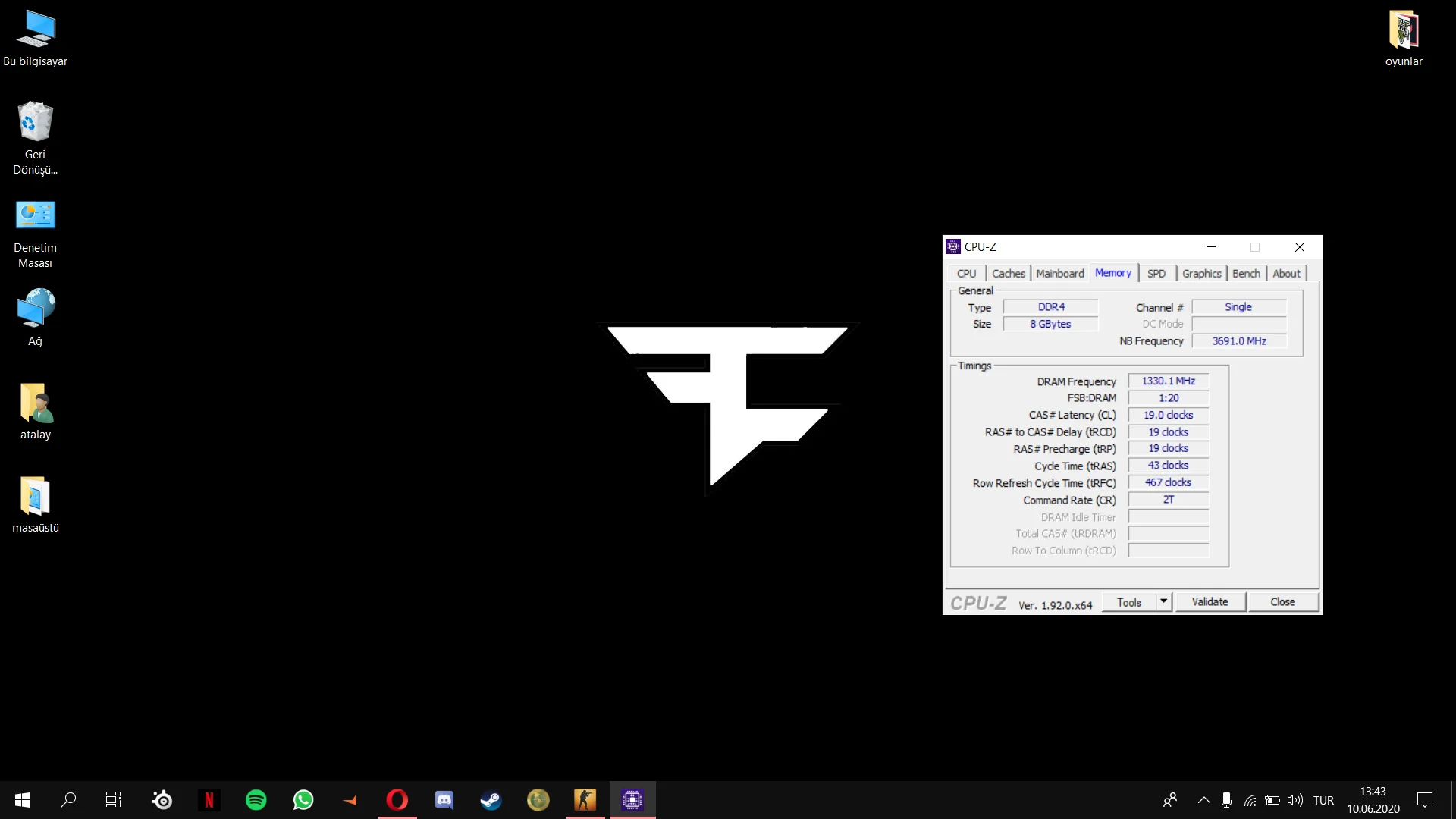Open the TUR language selector
The width and height of the screenshot is (1456, 819).
pos(1323,800)
